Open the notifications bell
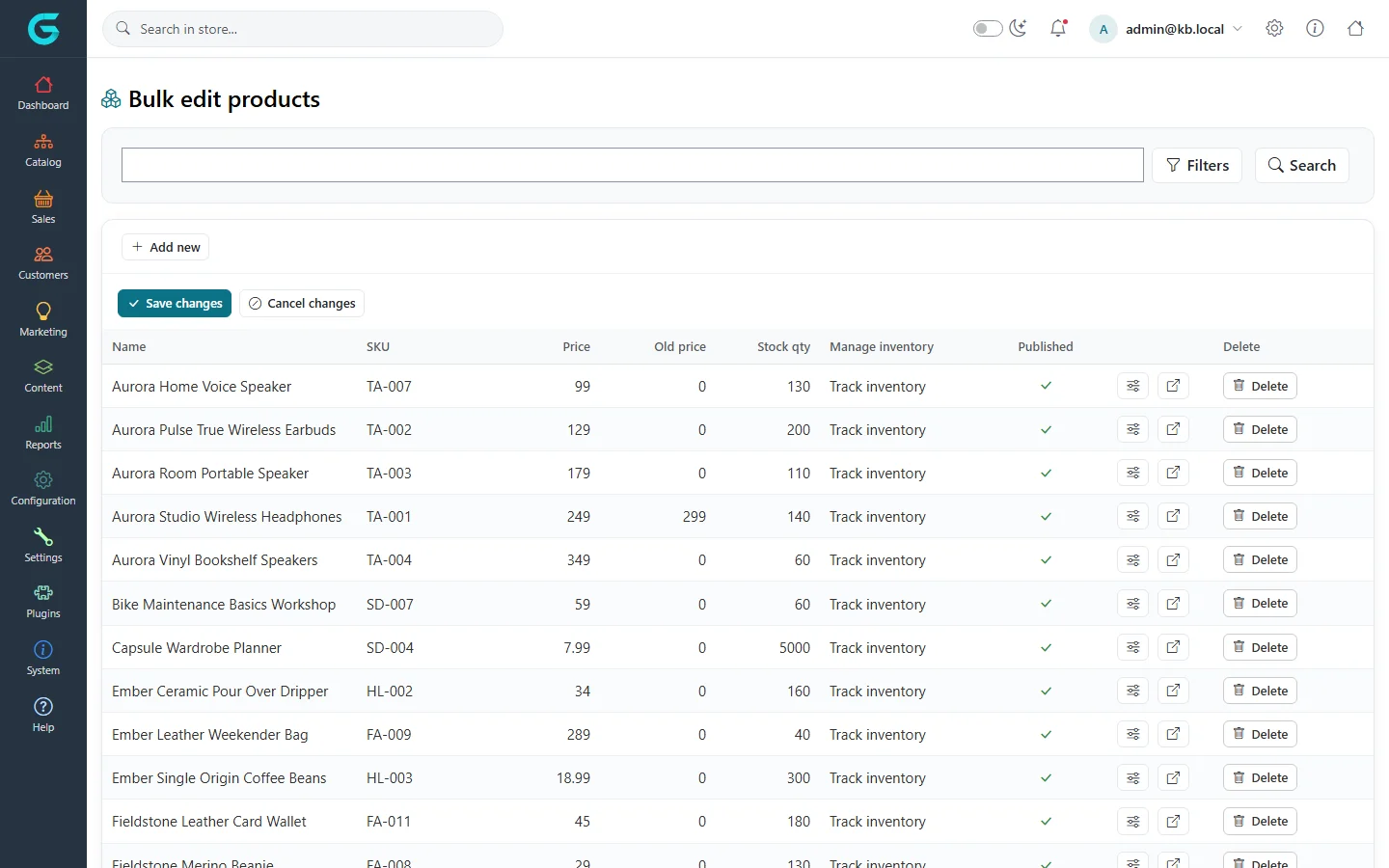 coord(1058,29)
